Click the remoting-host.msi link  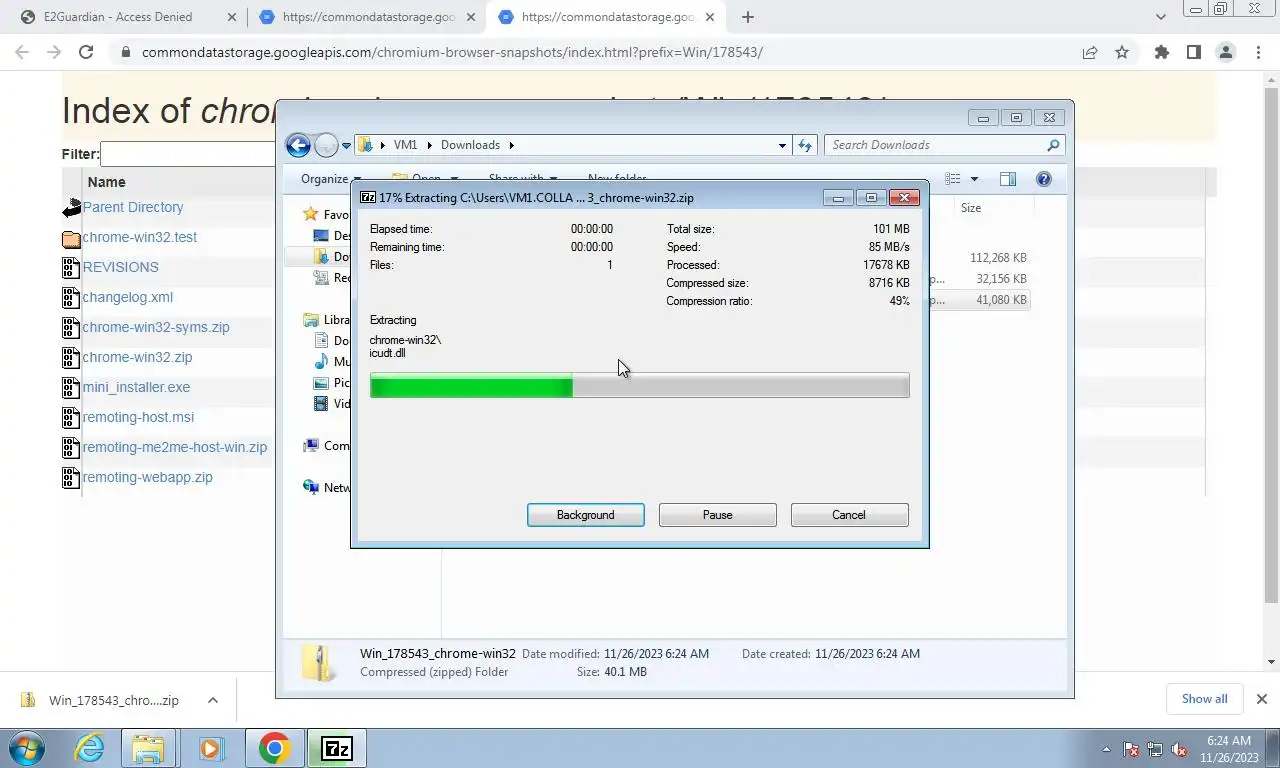coord(138,417)
